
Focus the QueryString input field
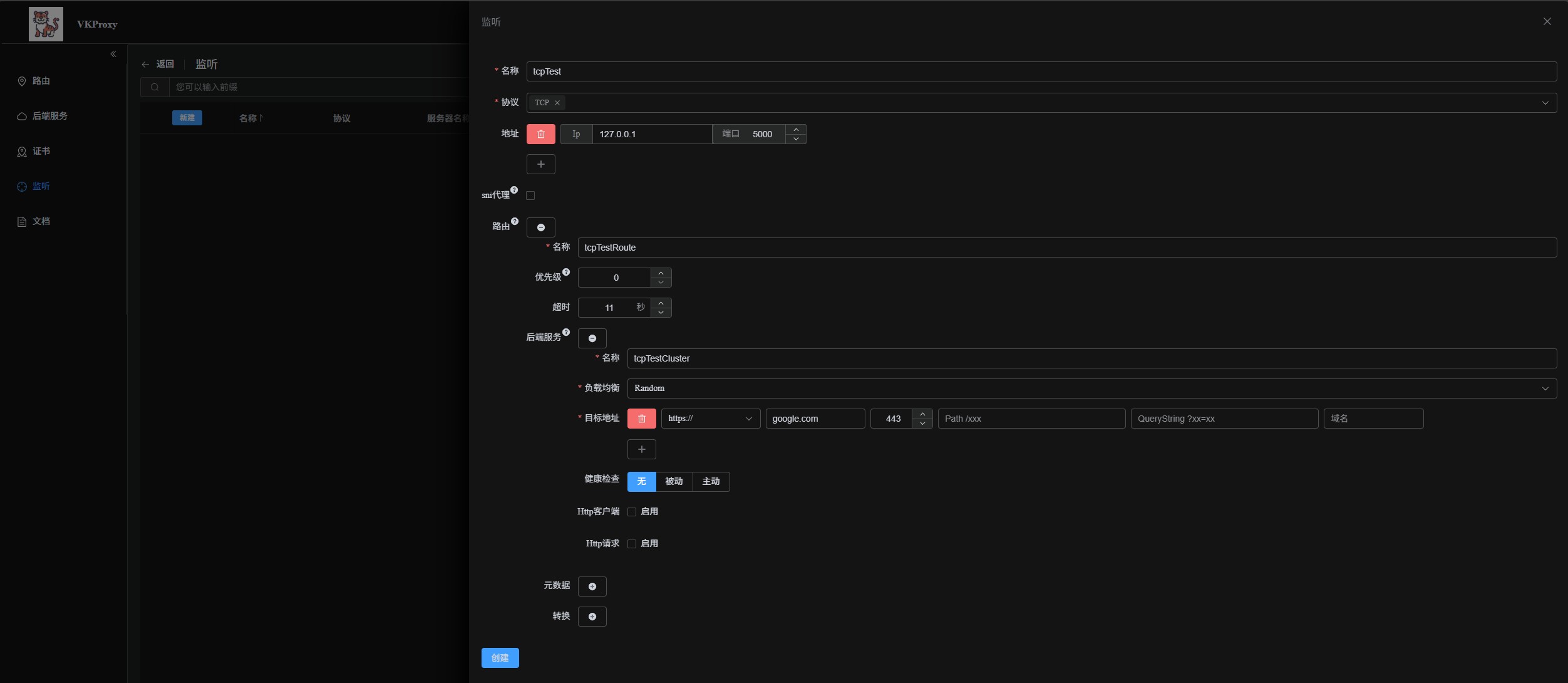point(1225,419)
